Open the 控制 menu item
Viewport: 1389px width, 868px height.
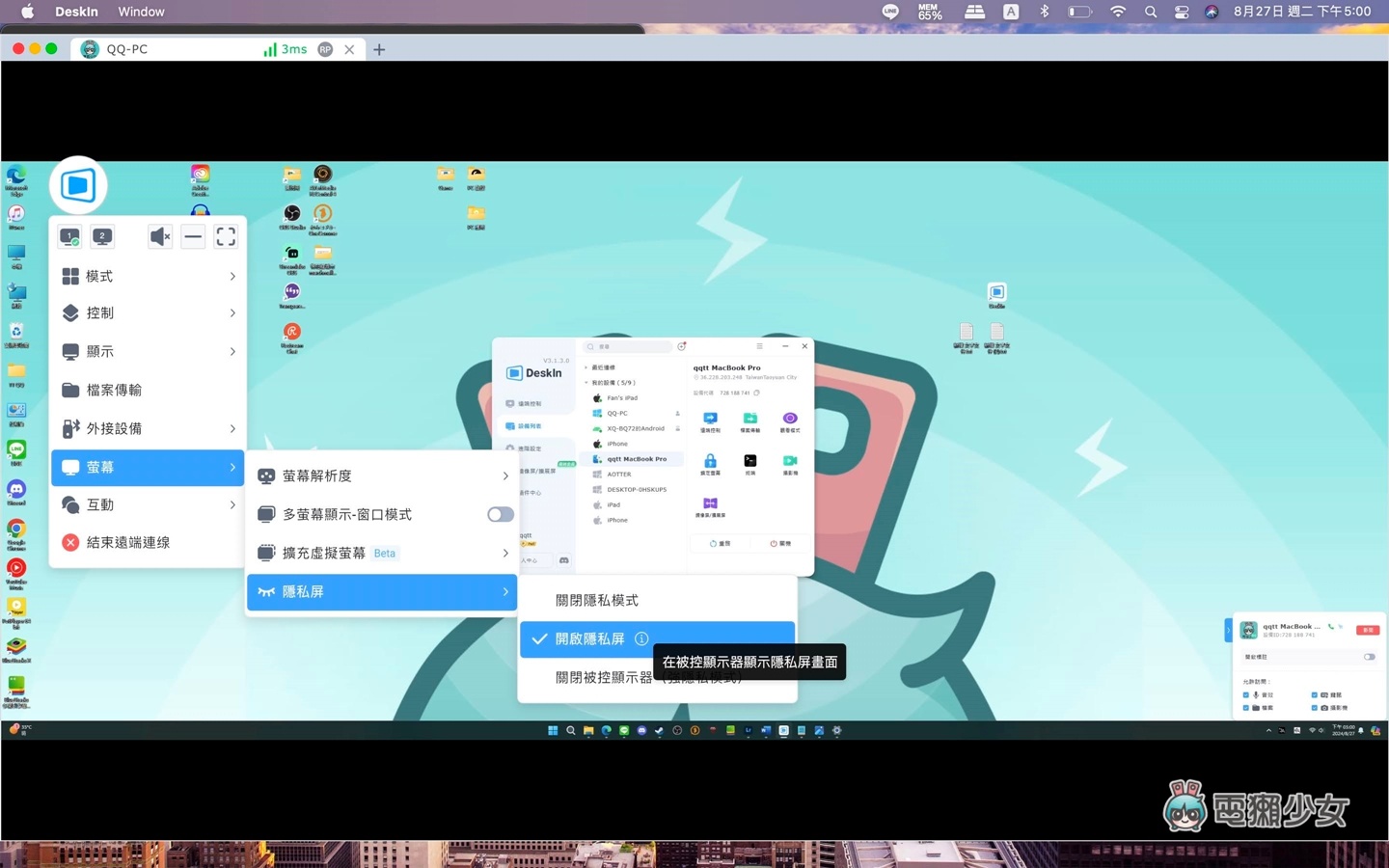pyautogui.click(x=148, y=313)
